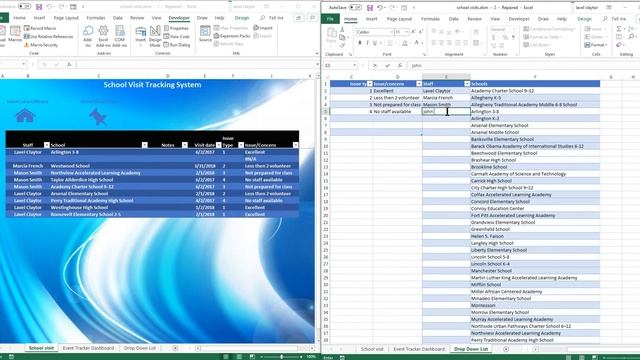Viewport: 640px width, 360px height.
Task: Confirm entry checkmark in right formula bar
Action: (387, 65)
